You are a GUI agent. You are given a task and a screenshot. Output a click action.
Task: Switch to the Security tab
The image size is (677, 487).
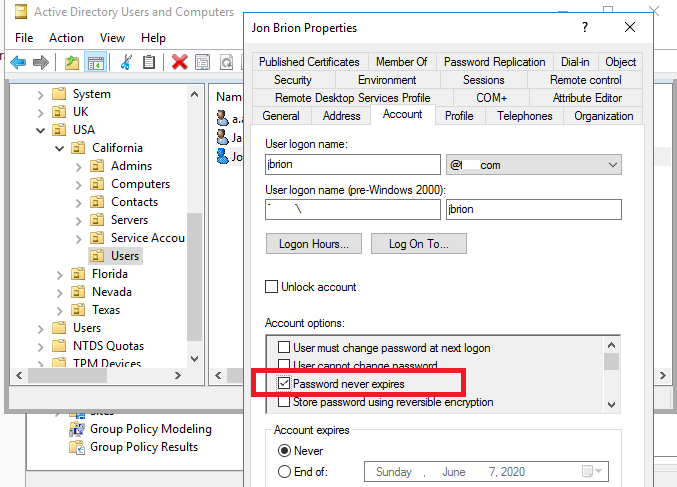(293, 80)
